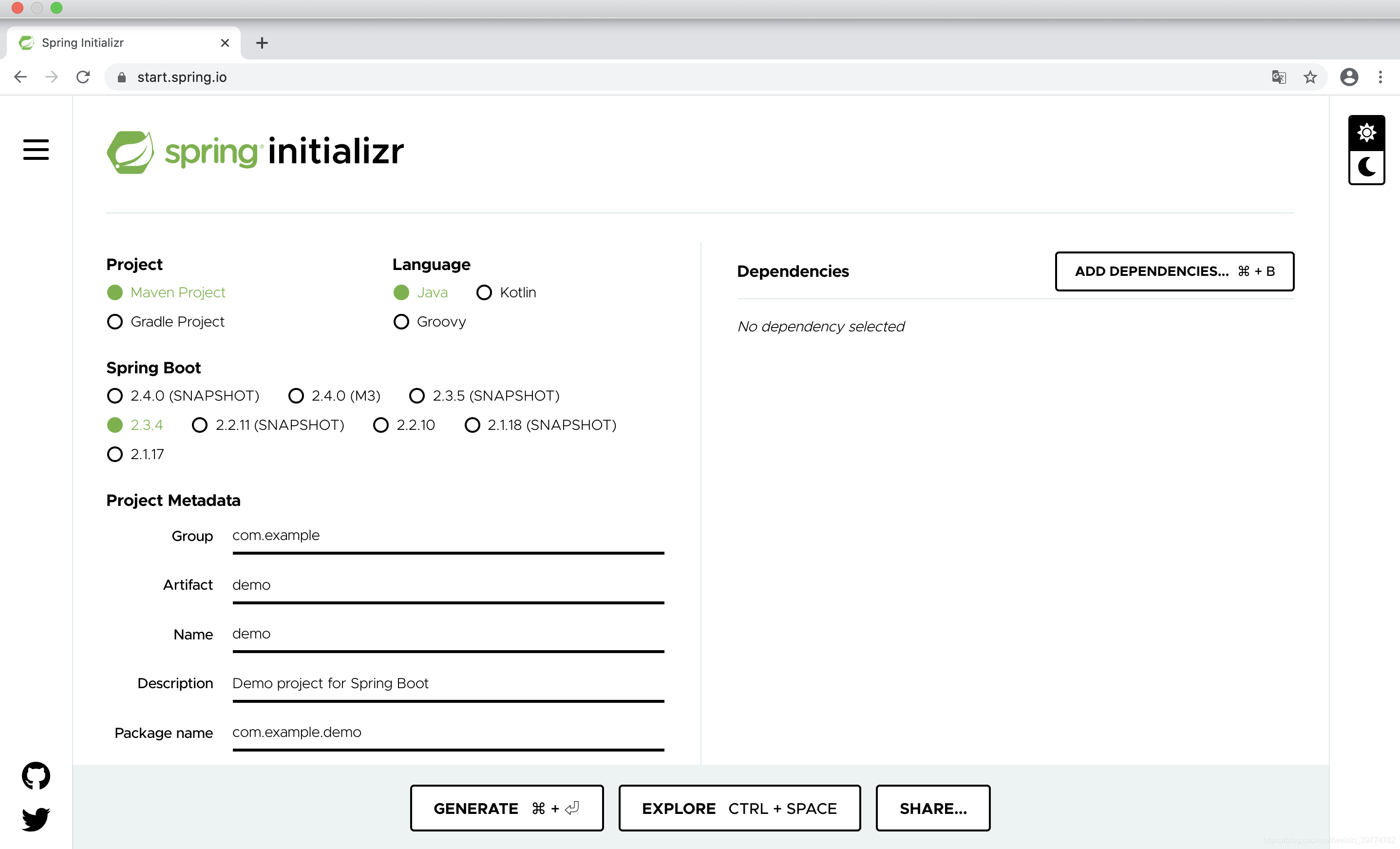
Task: Click the Share button
Action: coord(933,808)
